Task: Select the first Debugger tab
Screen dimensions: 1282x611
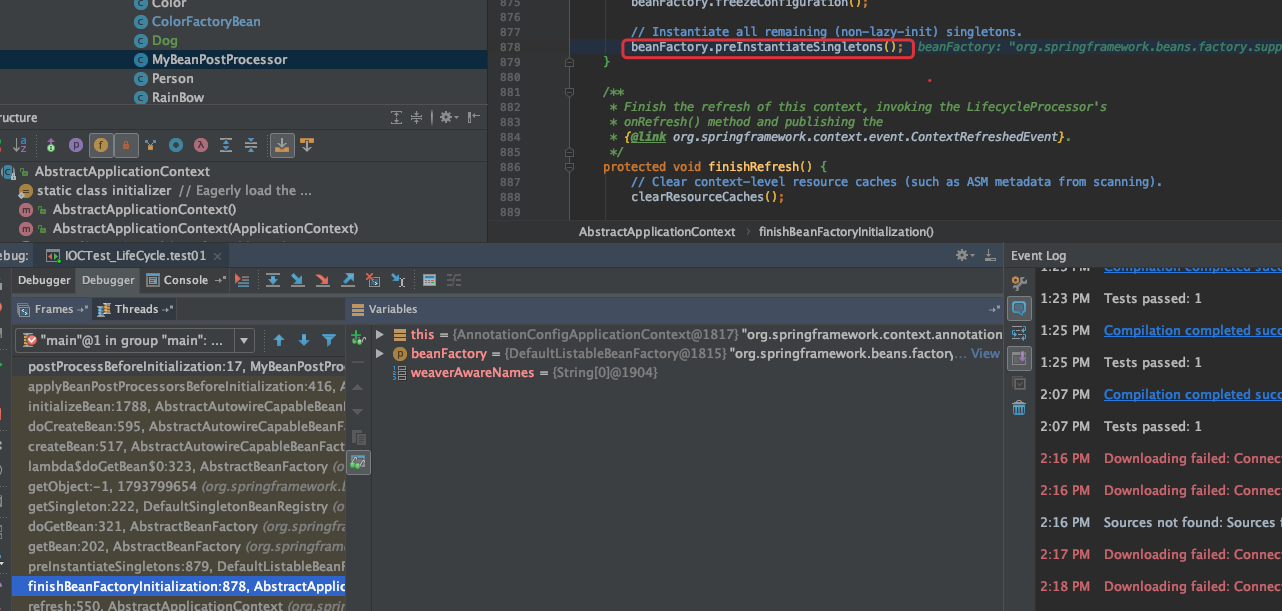Action: (44, 280)
